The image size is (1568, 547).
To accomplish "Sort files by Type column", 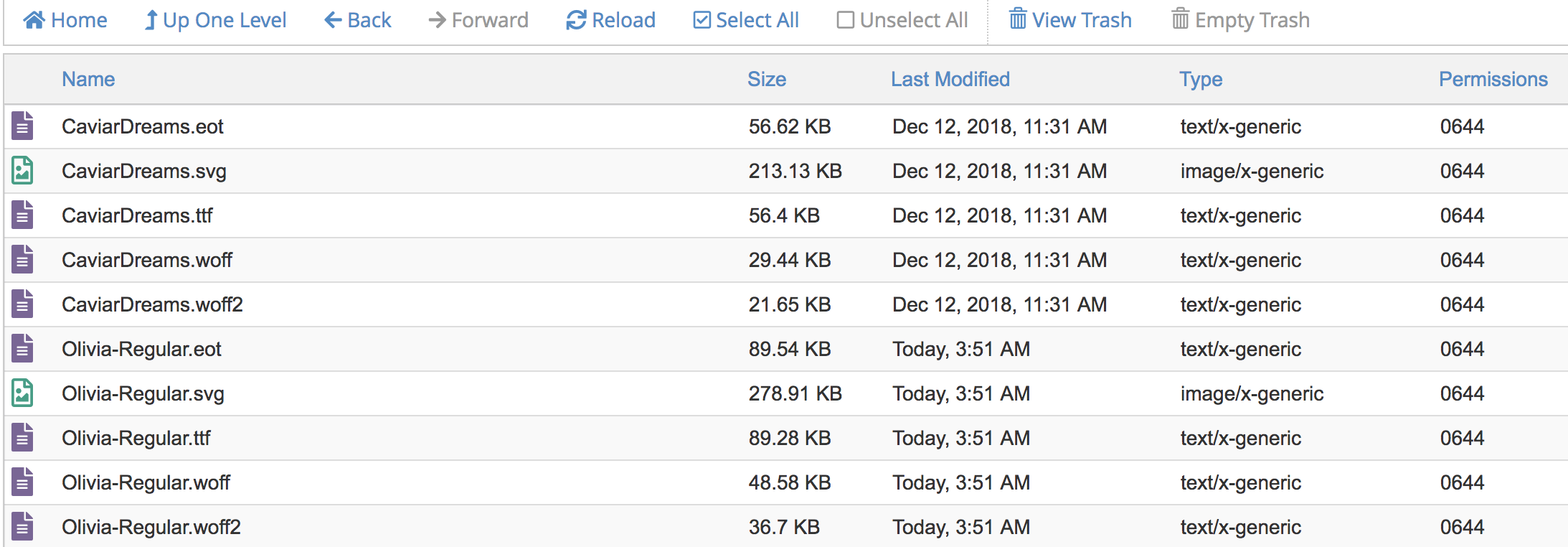I will click(x=1201, y=80).
